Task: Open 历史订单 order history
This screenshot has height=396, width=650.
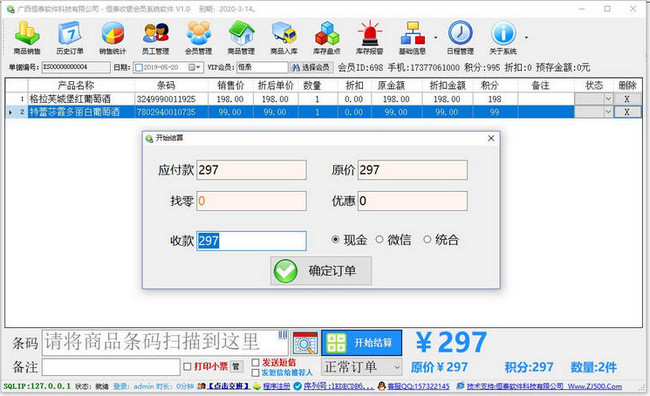Action: click(70, 38)
